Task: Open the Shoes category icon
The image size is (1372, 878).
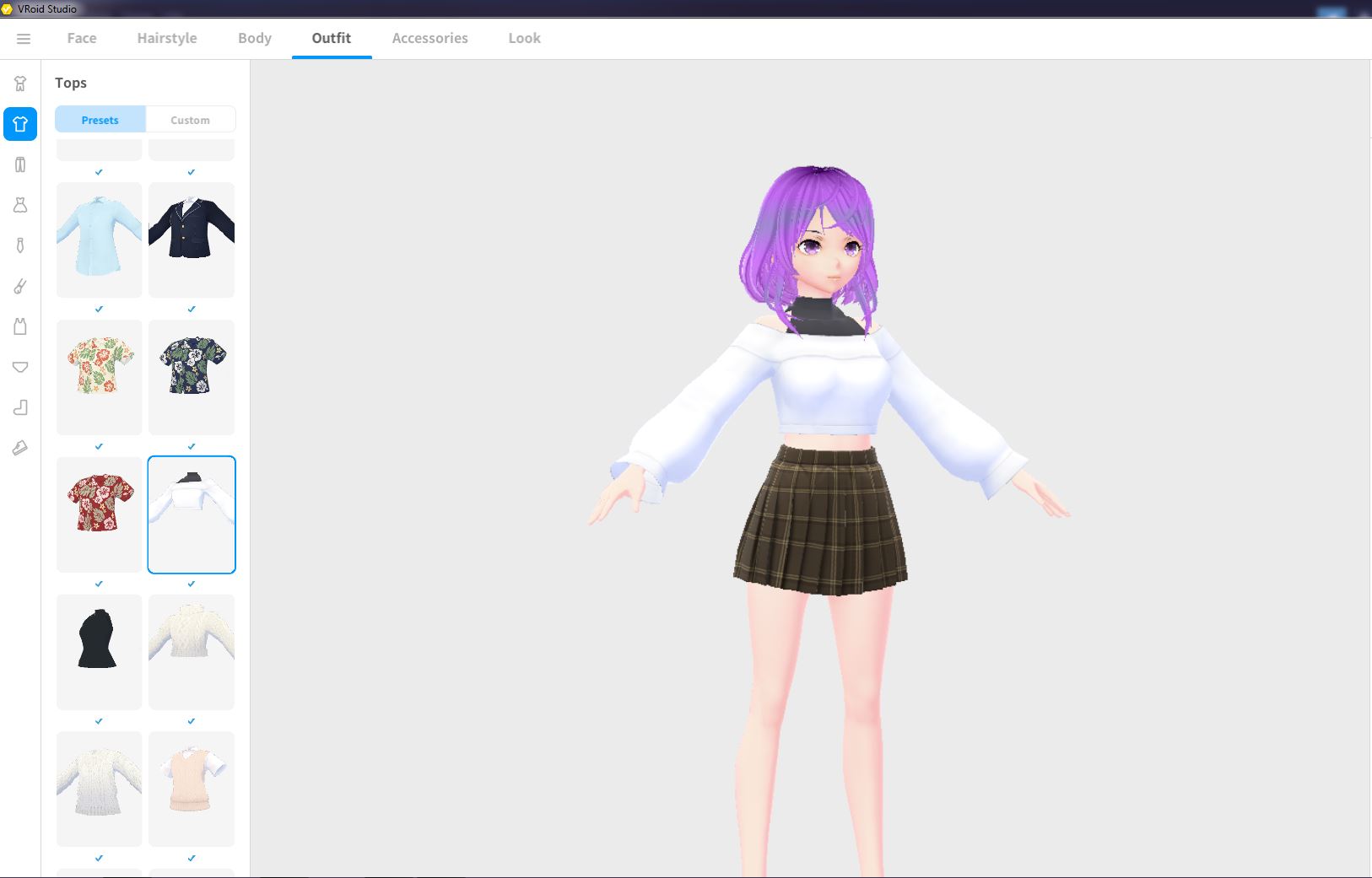Action: (20, 448)
